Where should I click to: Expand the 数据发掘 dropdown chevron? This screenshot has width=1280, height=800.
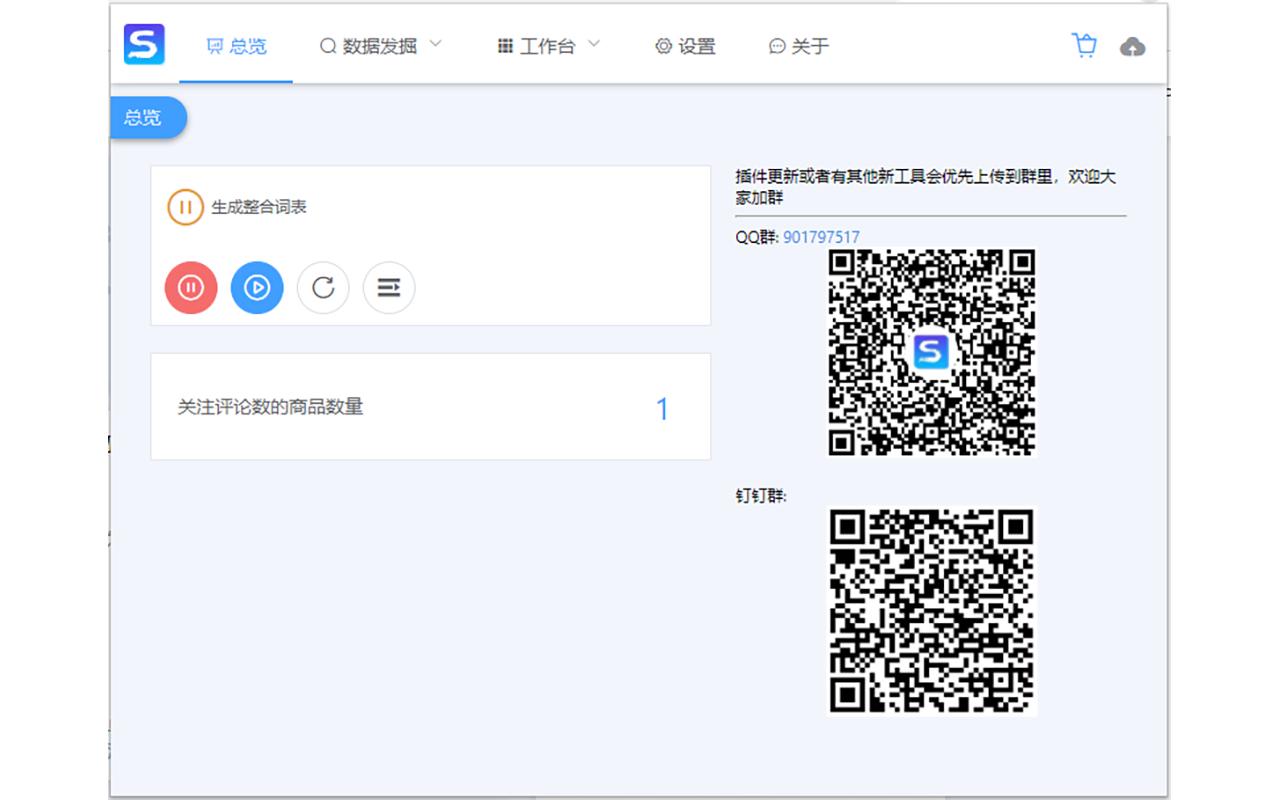pos(435,45)
